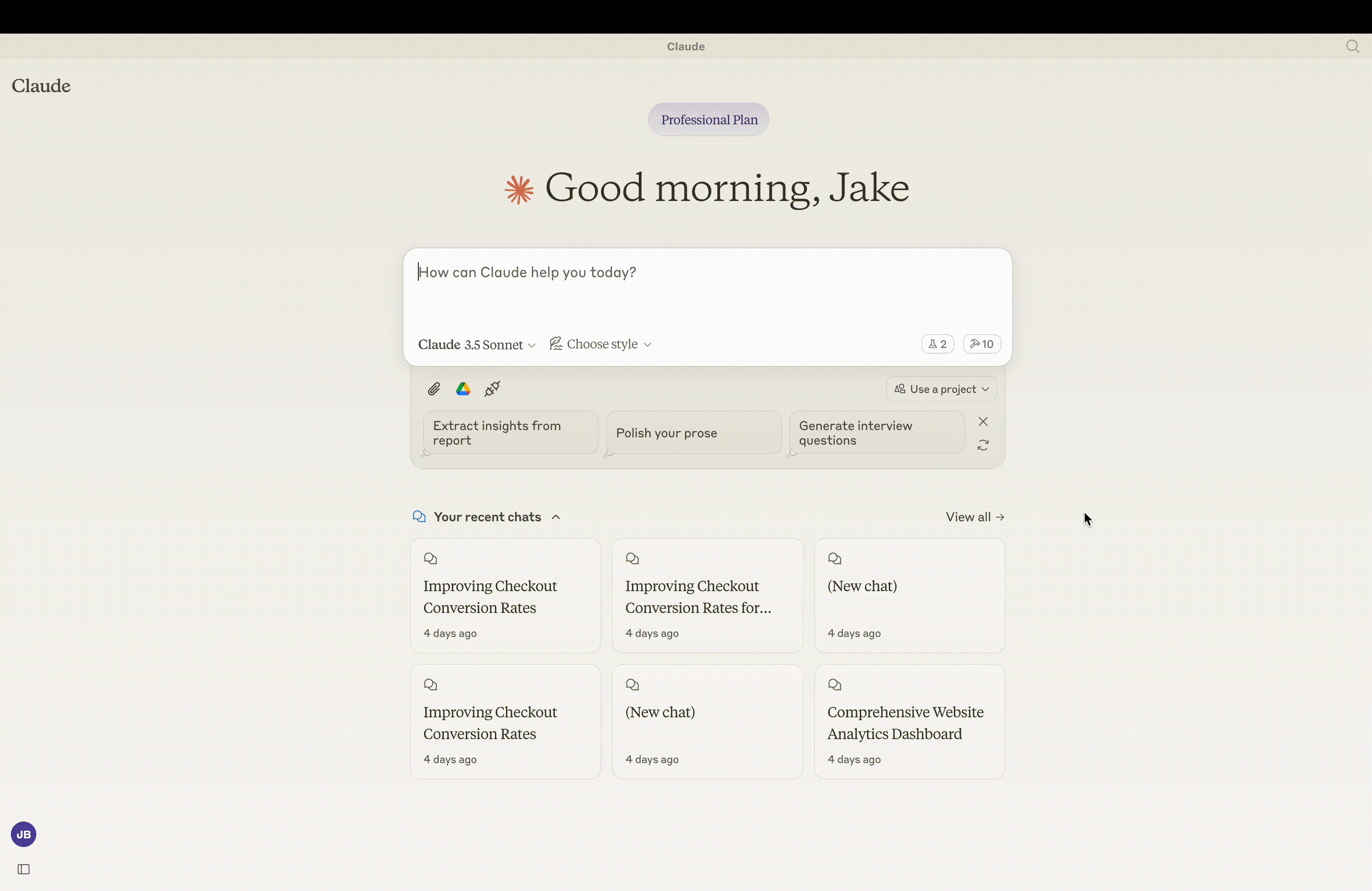Select the Extract insights from report suggestion

coord(510,433)
